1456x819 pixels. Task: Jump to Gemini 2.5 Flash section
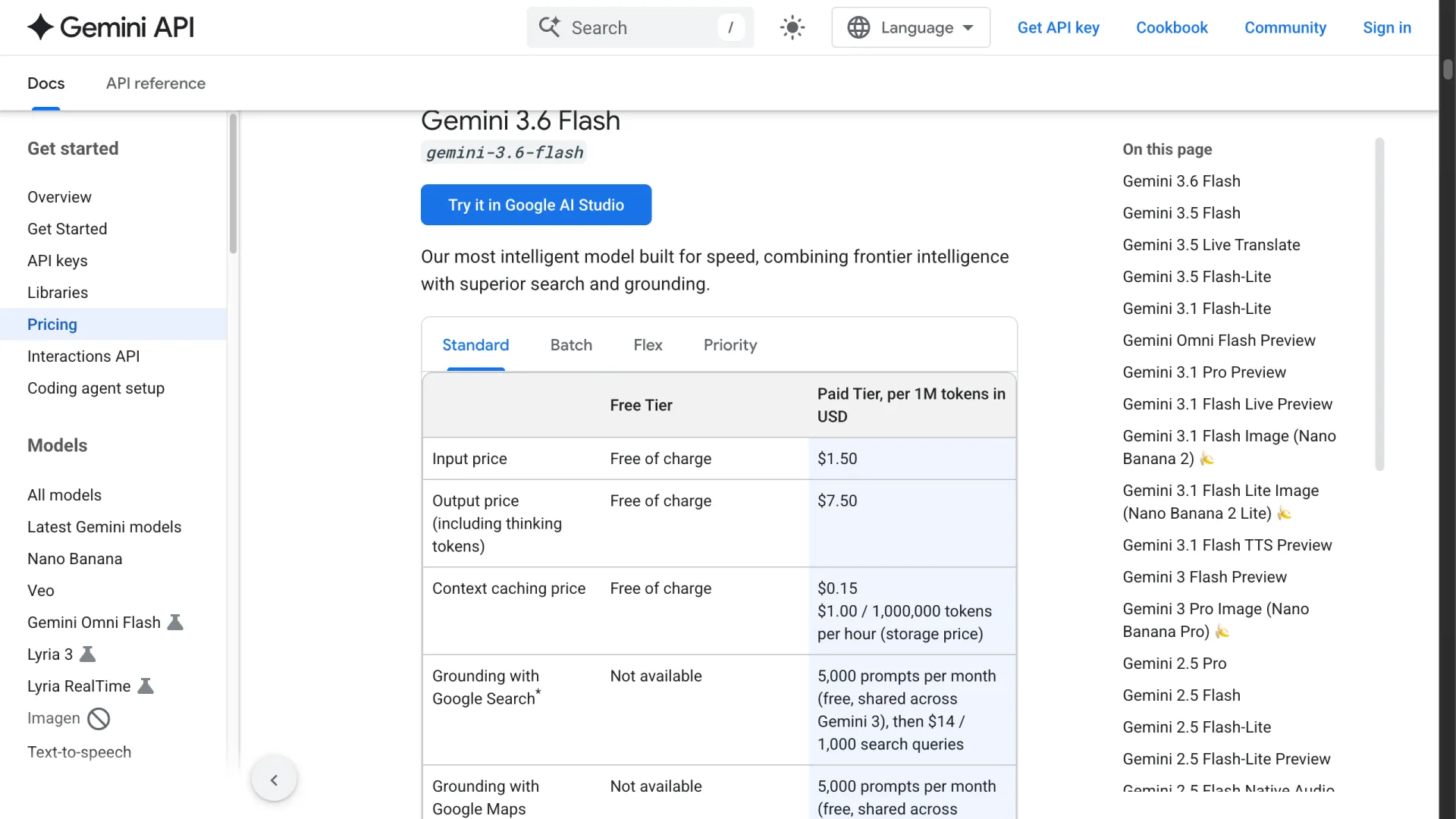point(1181,695)
